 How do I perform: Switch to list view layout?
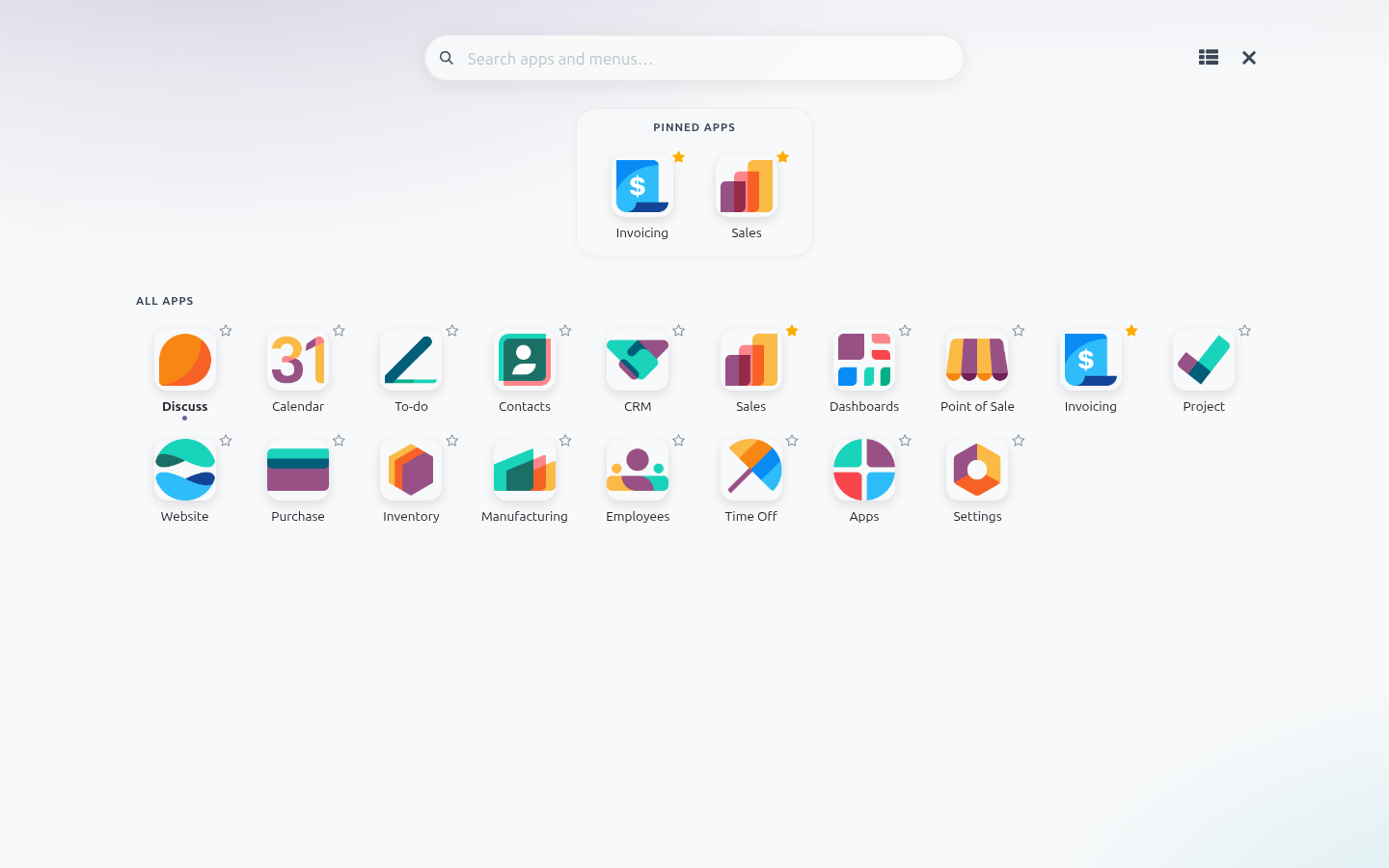pos(1209,58)
